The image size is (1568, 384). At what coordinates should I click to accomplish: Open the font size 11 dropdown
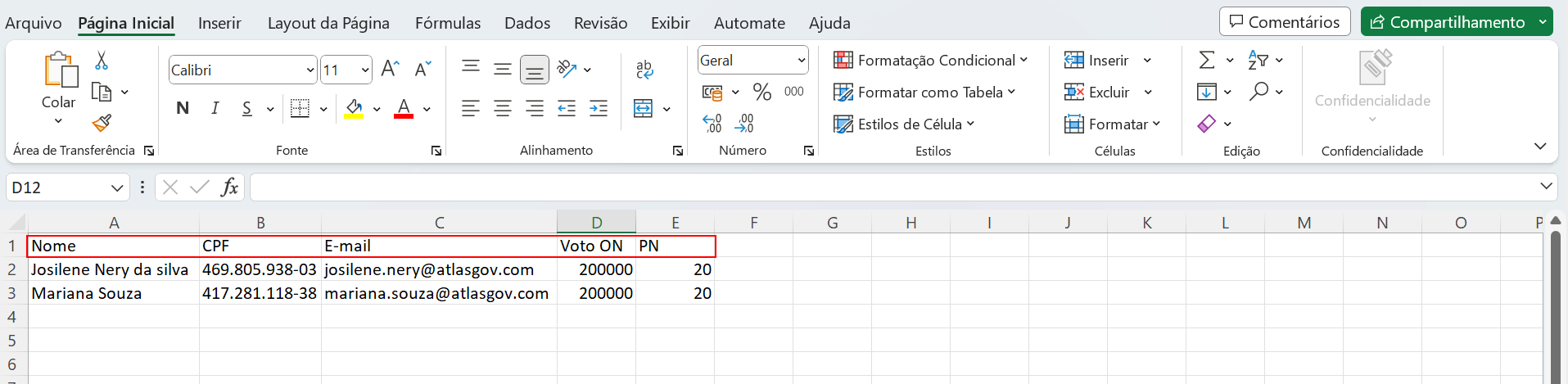(x=365, y=70)
